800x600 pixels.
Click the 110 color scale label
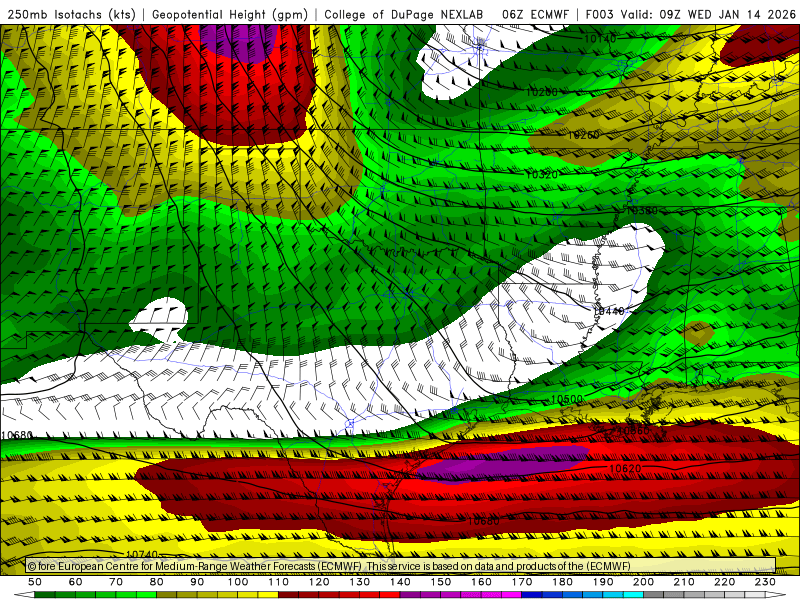click(x=279, y=582)
